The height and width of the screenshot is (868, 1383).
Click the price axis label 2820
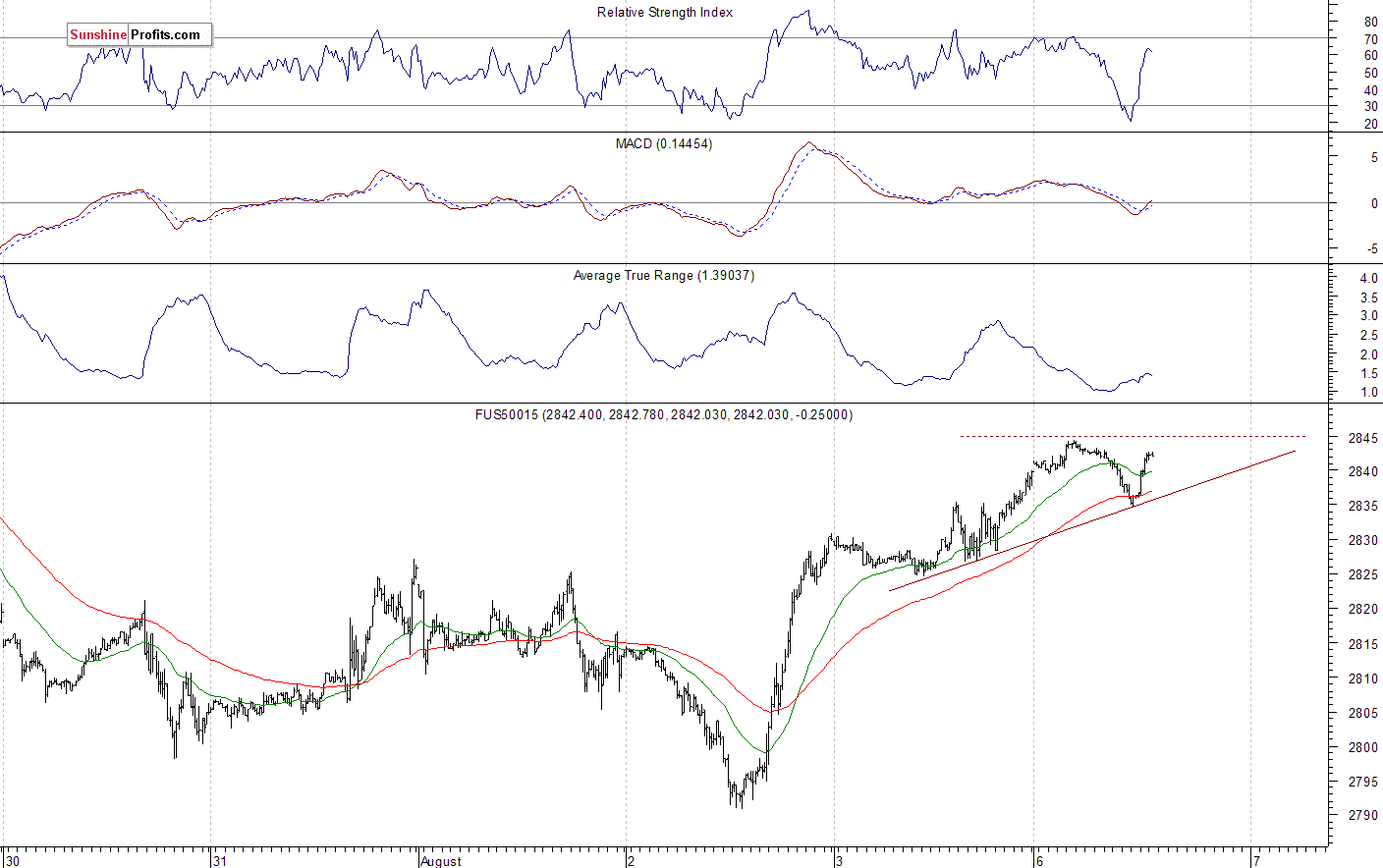1361,610
